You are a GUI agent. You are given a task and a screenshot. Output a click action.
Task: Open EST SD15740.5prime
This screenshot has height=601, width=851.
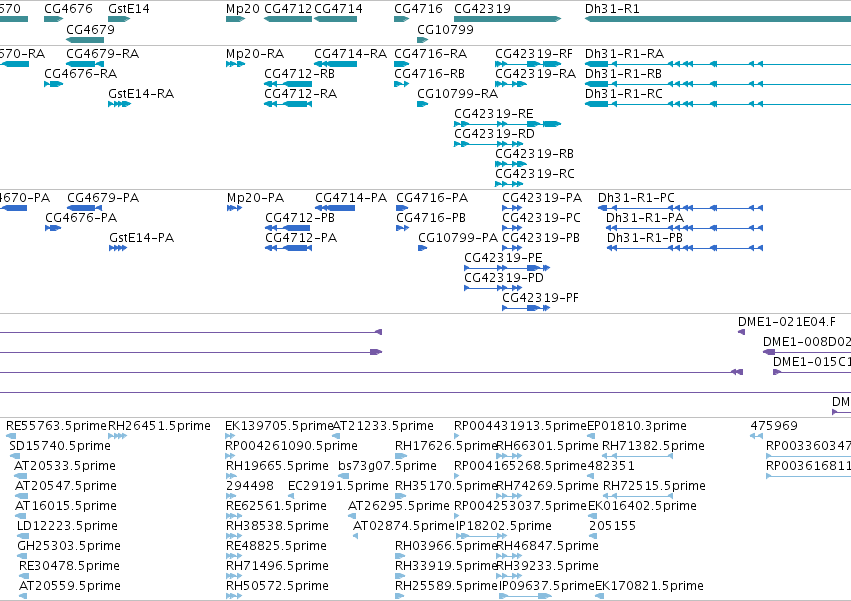(60, 446)
